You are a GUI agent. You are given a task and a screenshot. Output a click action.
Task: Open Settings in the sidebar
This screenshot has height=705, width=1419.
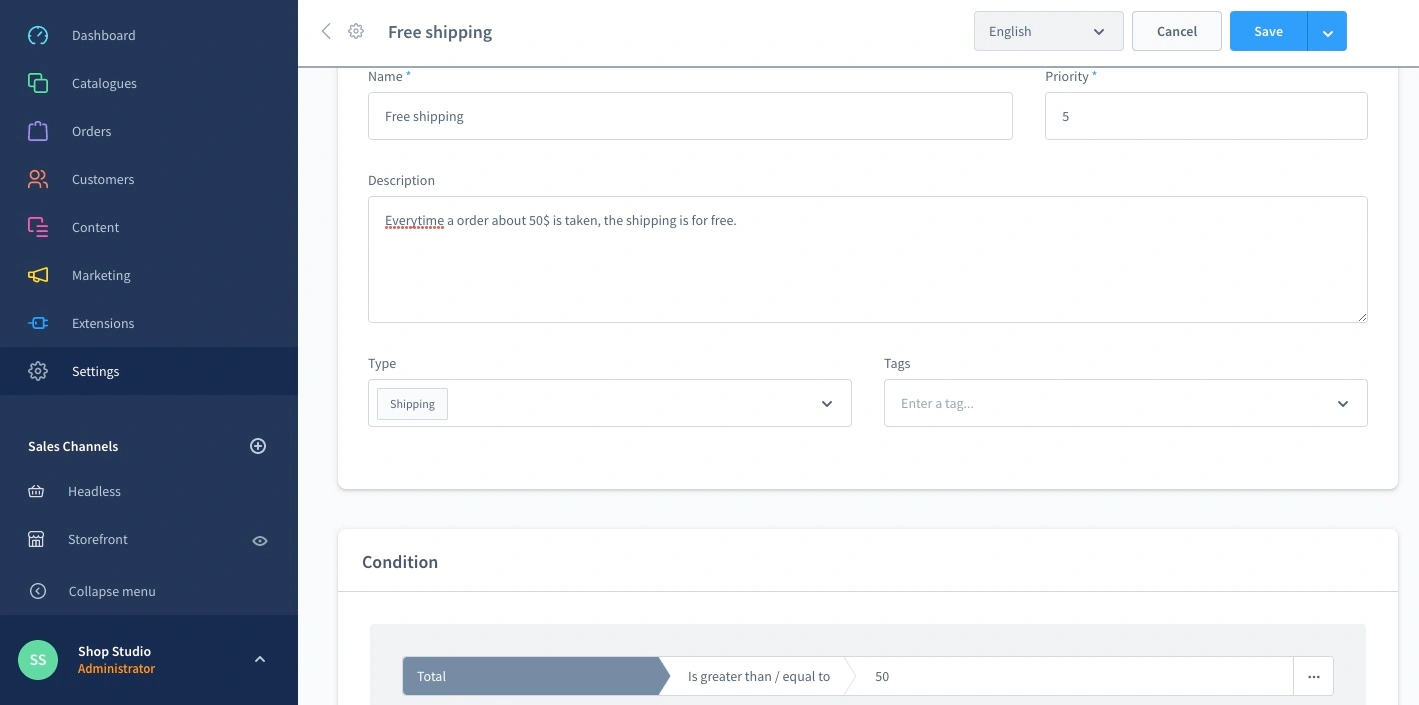(x=95, y=371)
